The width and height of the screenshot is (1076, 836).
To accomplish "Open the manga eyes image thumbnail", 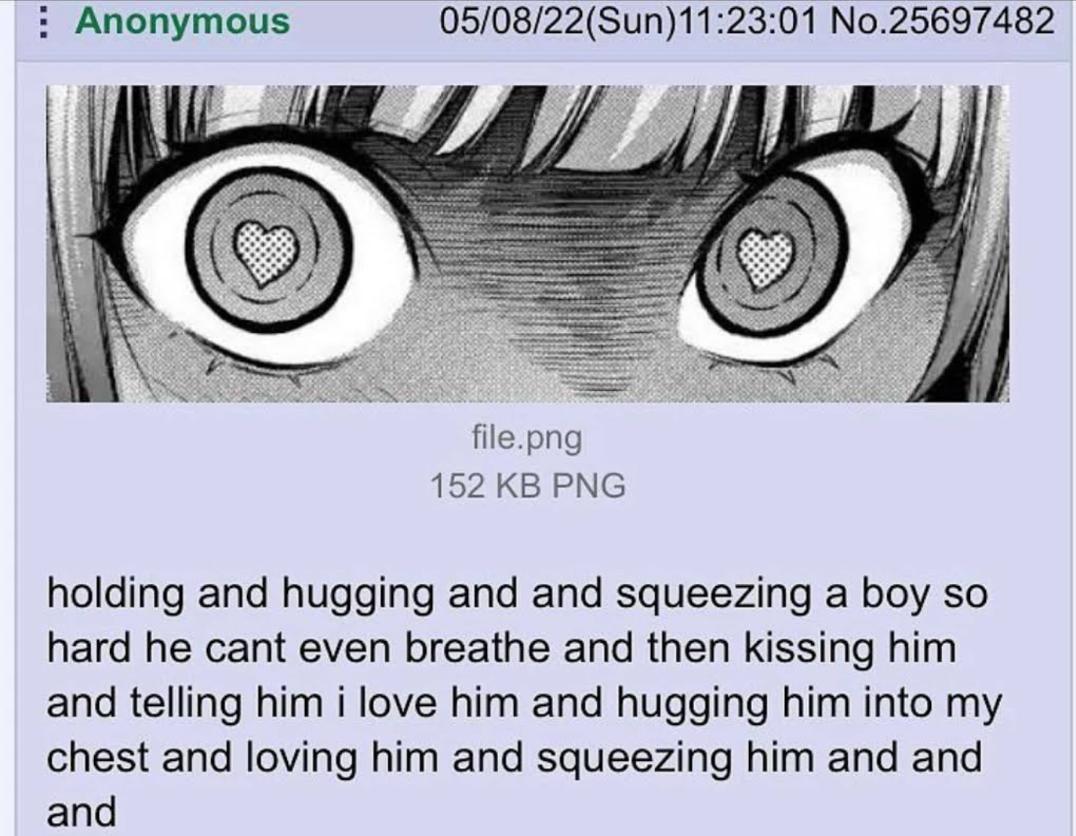I will 527,243.
